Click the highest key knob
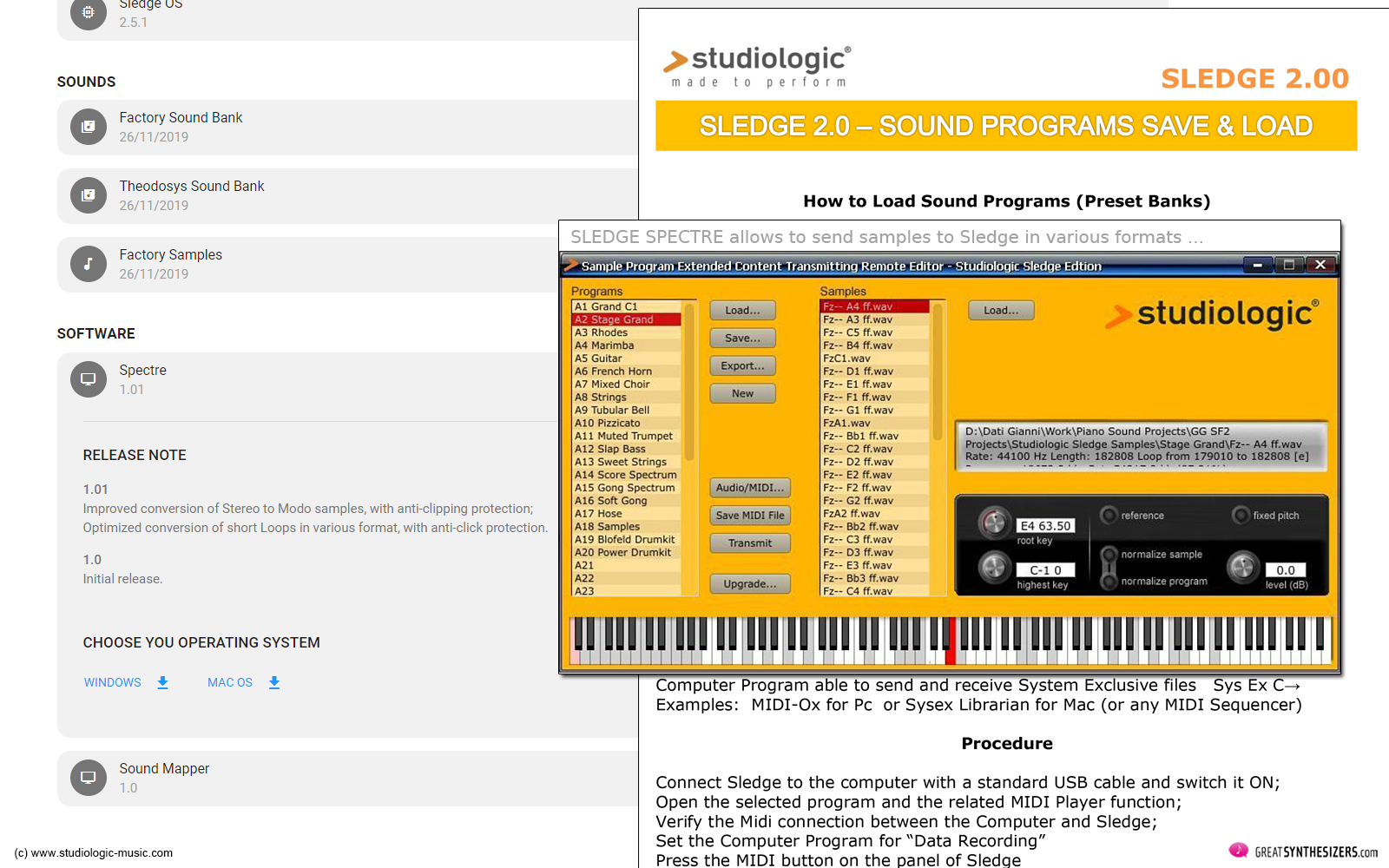The height and width of the screenshot is (868, 1389). coord(994,567)
